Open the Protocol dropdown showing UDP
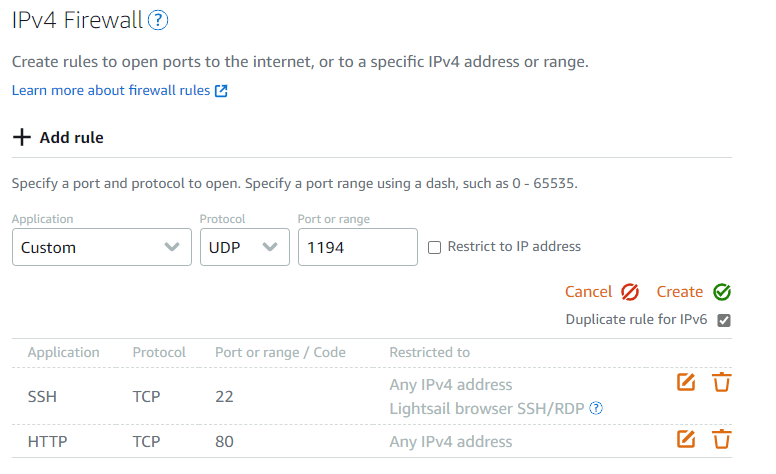This screenshot has height=474, width=776. point(244,247)
